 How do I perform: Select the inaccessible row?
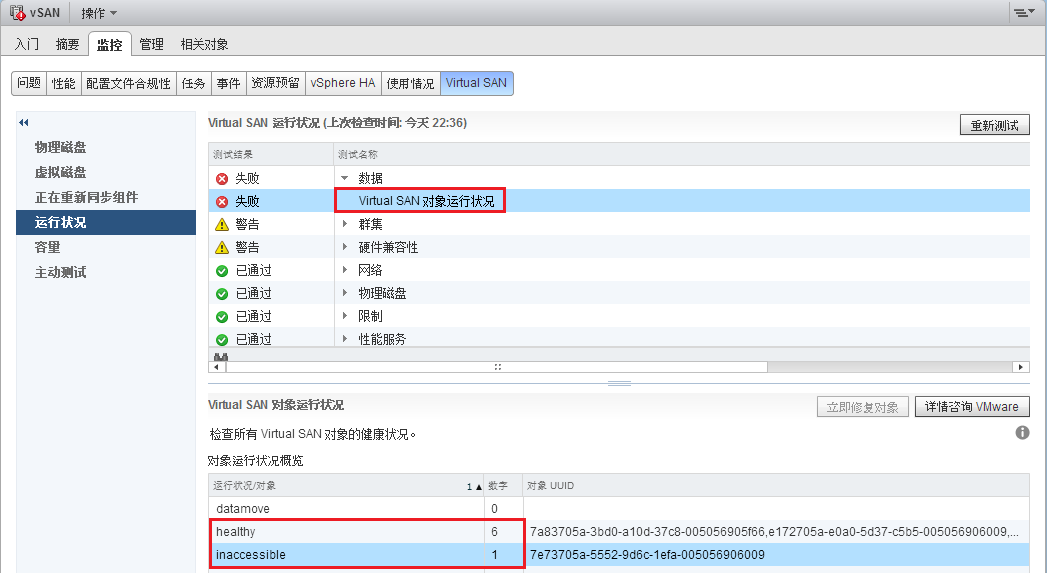click(619, 555)
